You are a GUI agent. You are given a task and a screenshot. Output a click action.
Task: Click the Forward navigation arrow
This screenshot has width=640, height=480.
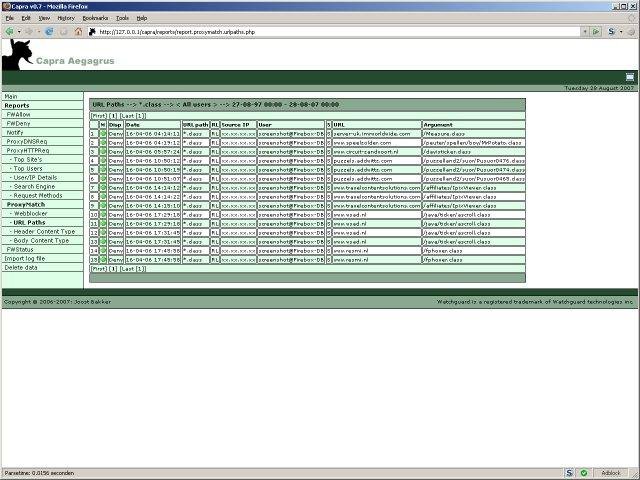pos(29,31)
